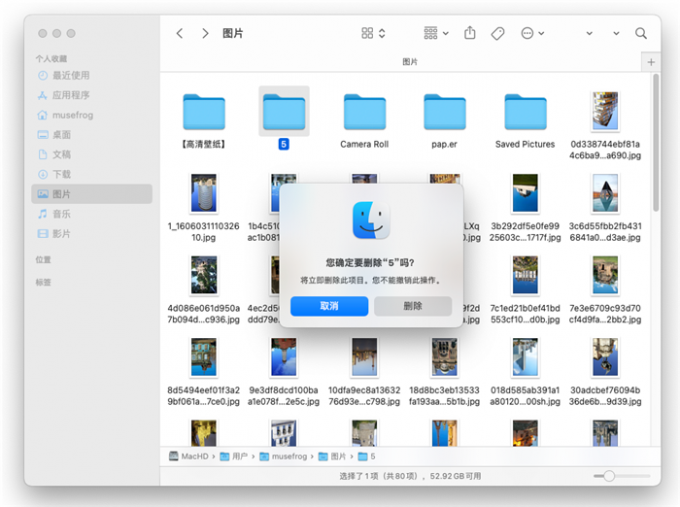The height and width of the screenshot is (507, 680).
Task: Go forward with the right chevron arrow
Action: click(205, 33)
